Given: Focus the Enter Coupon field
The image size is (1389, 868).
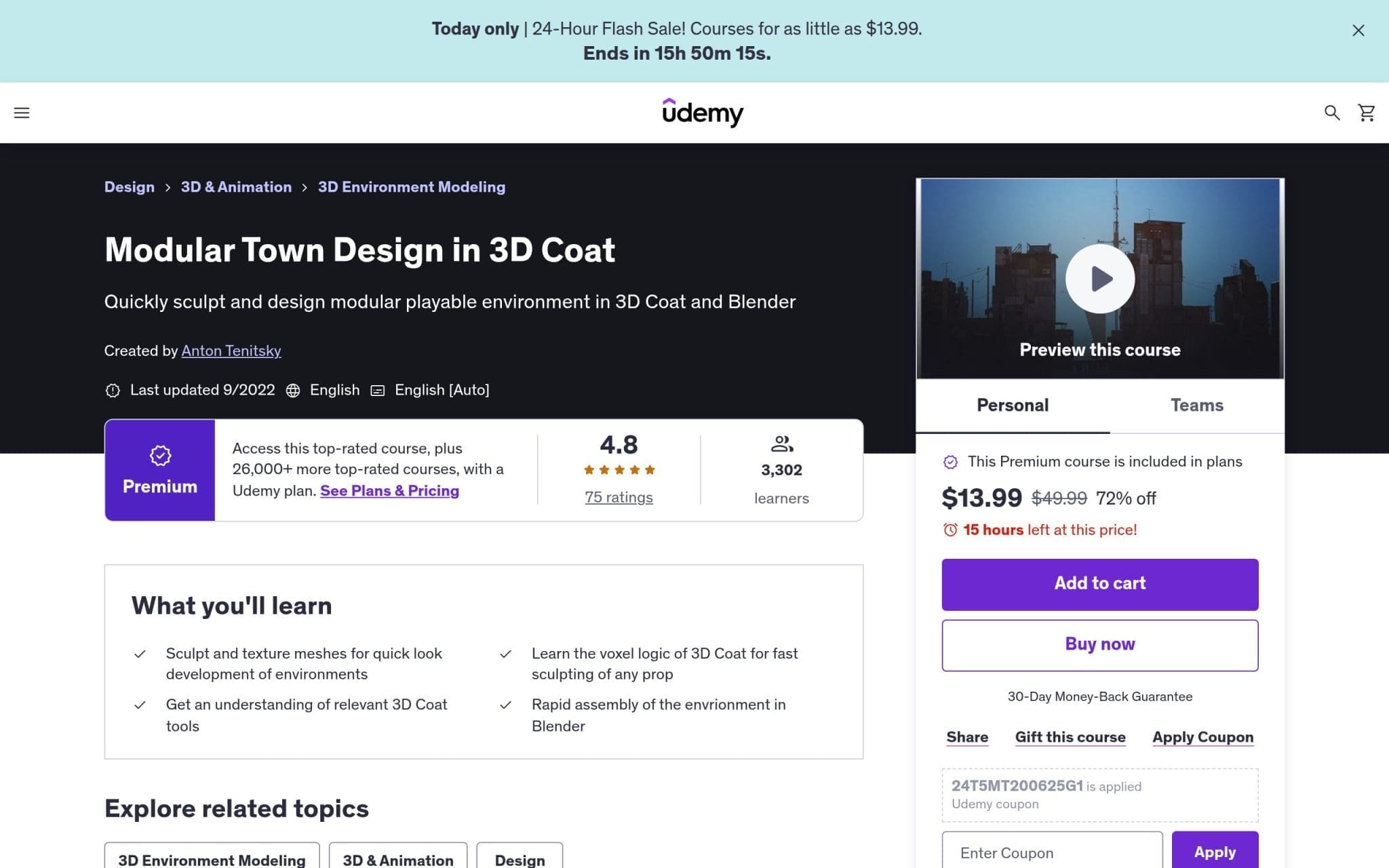Looking at the screenshot, I should click(1052, 852).
